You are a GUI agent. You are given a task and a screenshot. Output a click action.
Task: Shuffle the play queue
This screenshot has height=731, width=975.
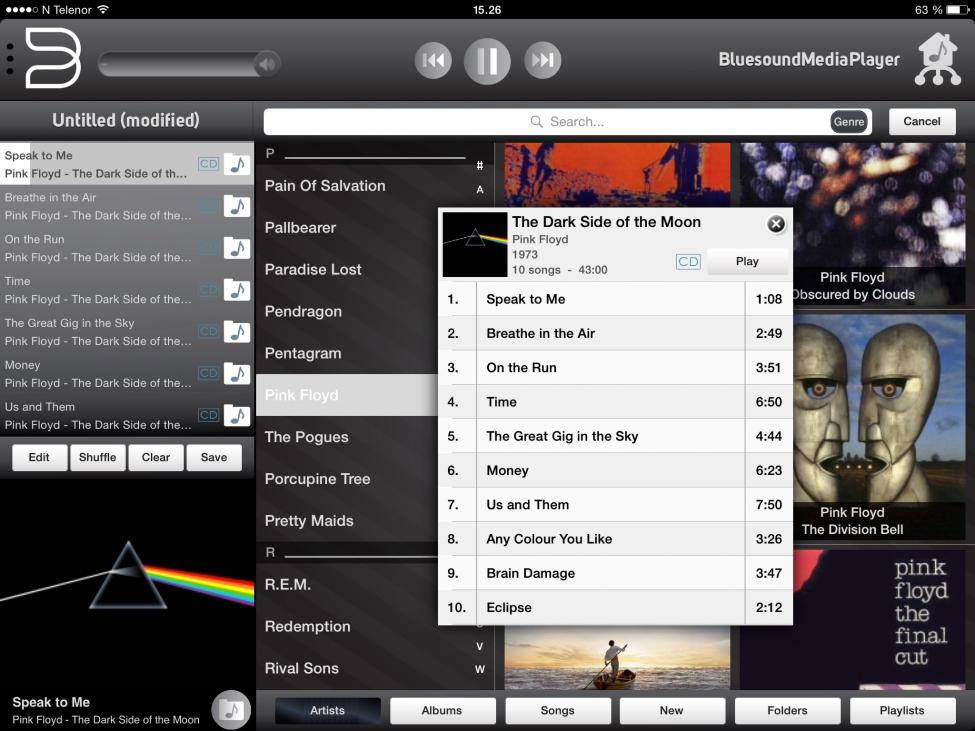(x=98, y=457)
